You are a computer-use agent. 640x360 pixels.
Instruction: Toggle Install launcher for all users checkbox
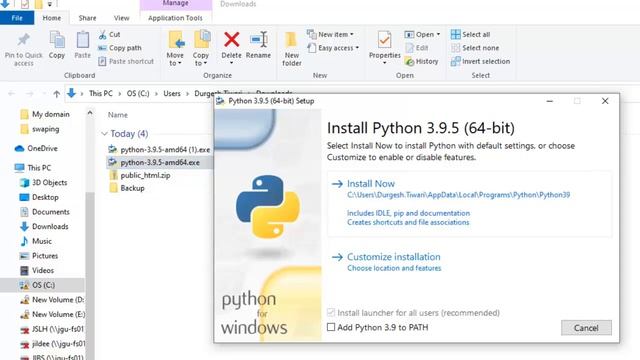point(331,313)
